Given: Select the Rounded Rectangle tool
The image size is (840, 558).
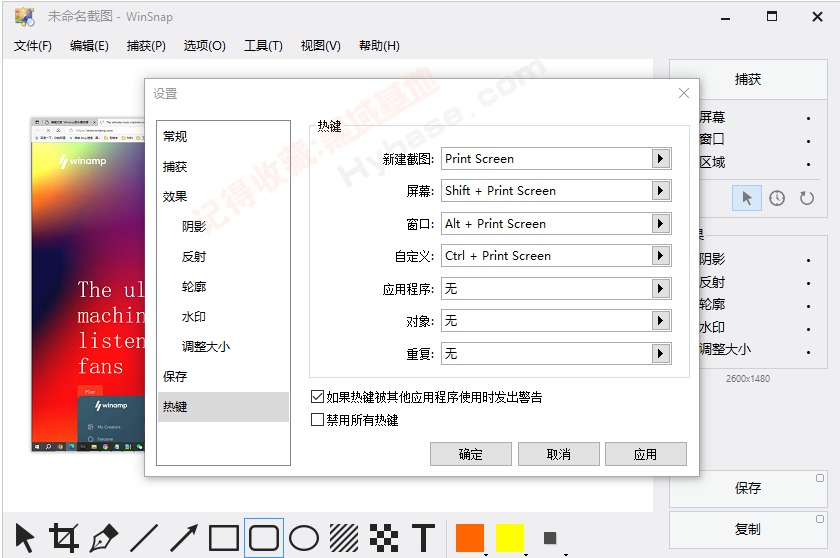Looking at the screenshot, I should (264, 538).
